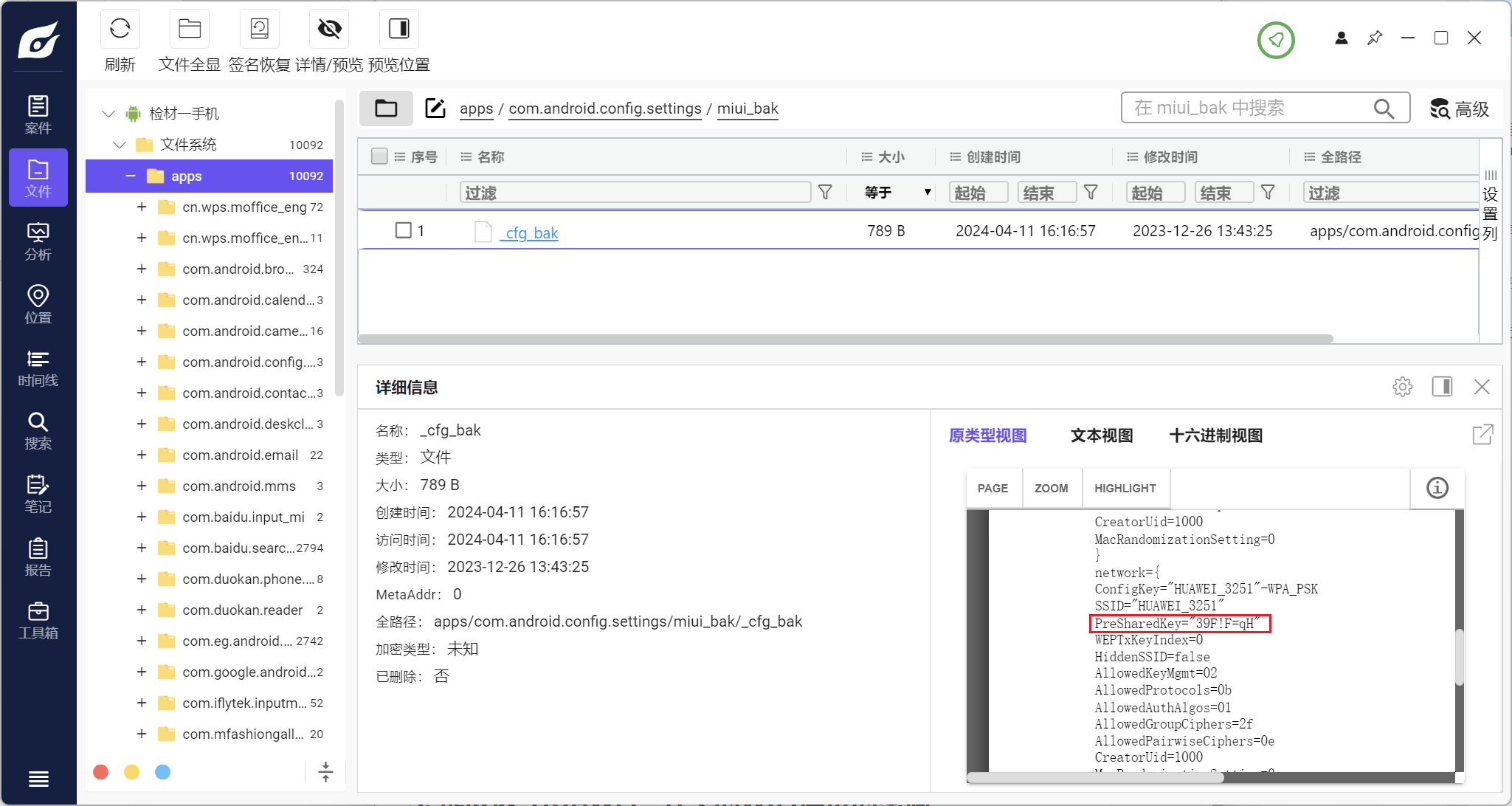Close the 详细信息 panel

pos(1482,387)
